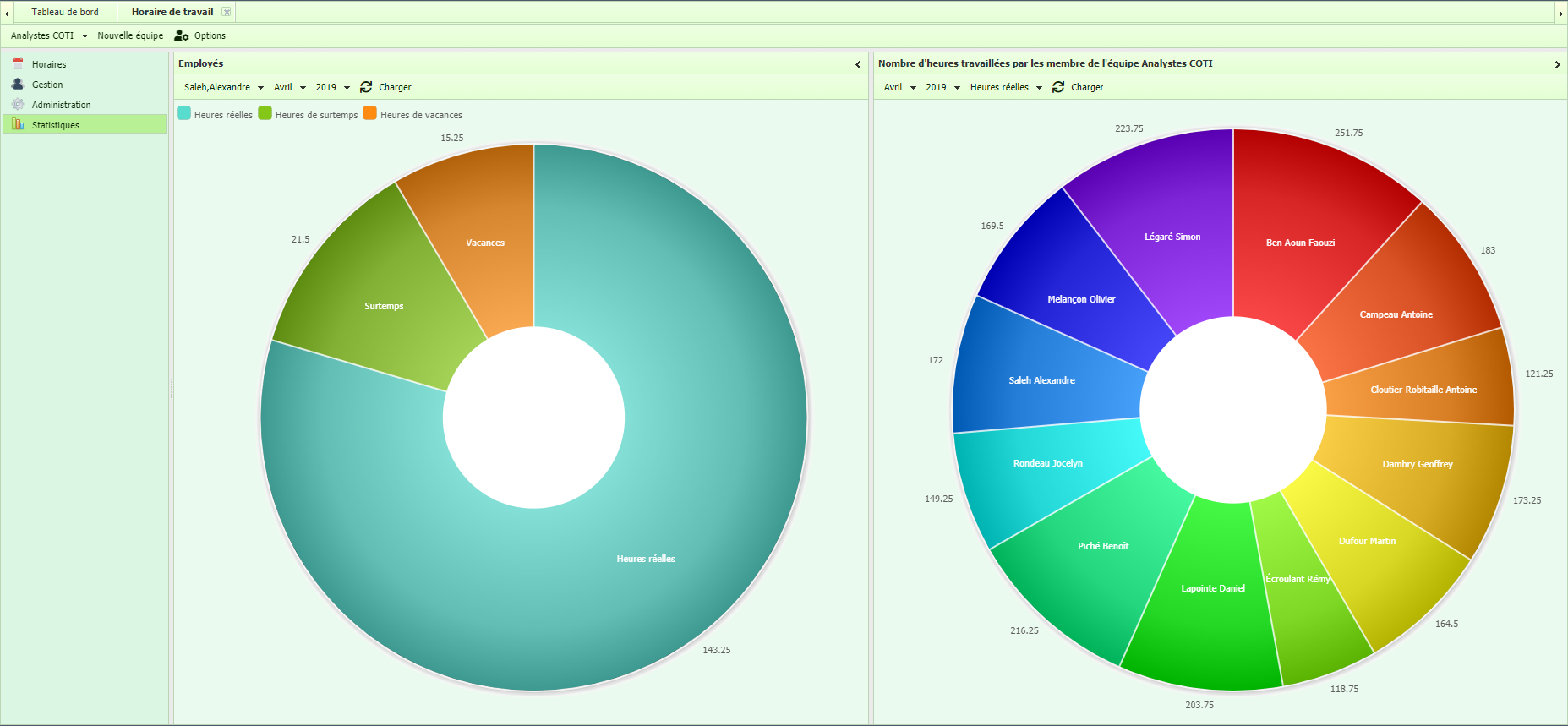
Task: Click the Heures réelles pie slice
Action: [646, 559]
